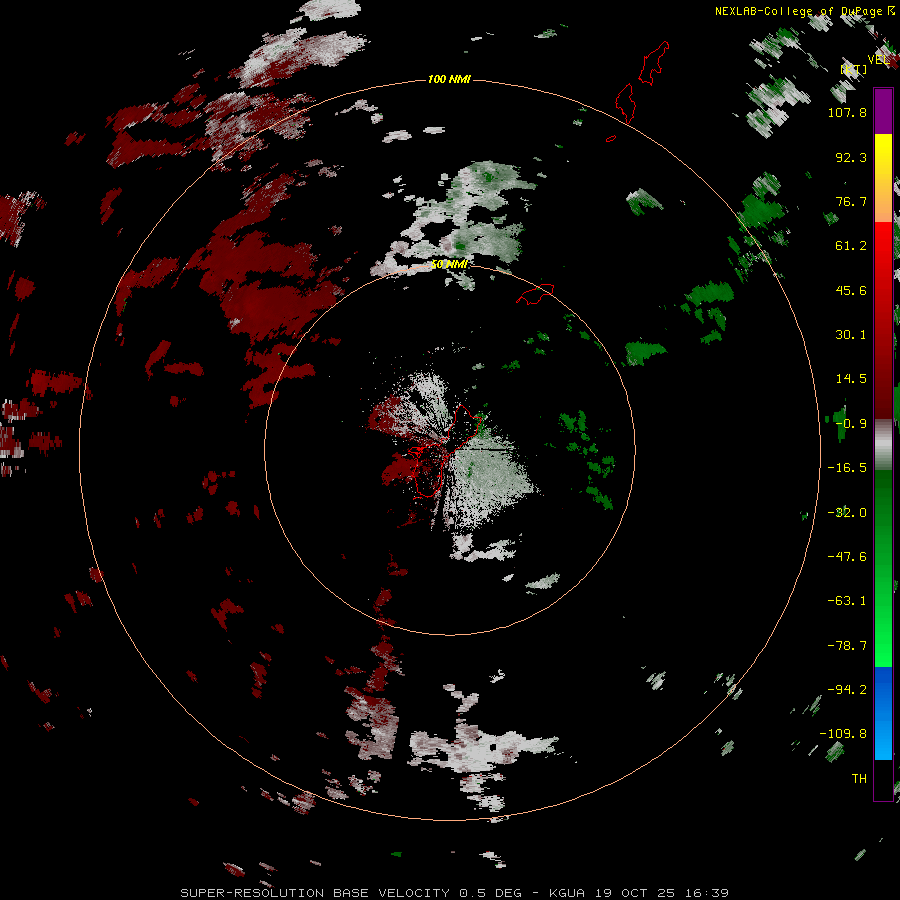Click the 76.7 velocity scale value
Image resolution: width=900 pixels, height=900 pixels.
851,201
